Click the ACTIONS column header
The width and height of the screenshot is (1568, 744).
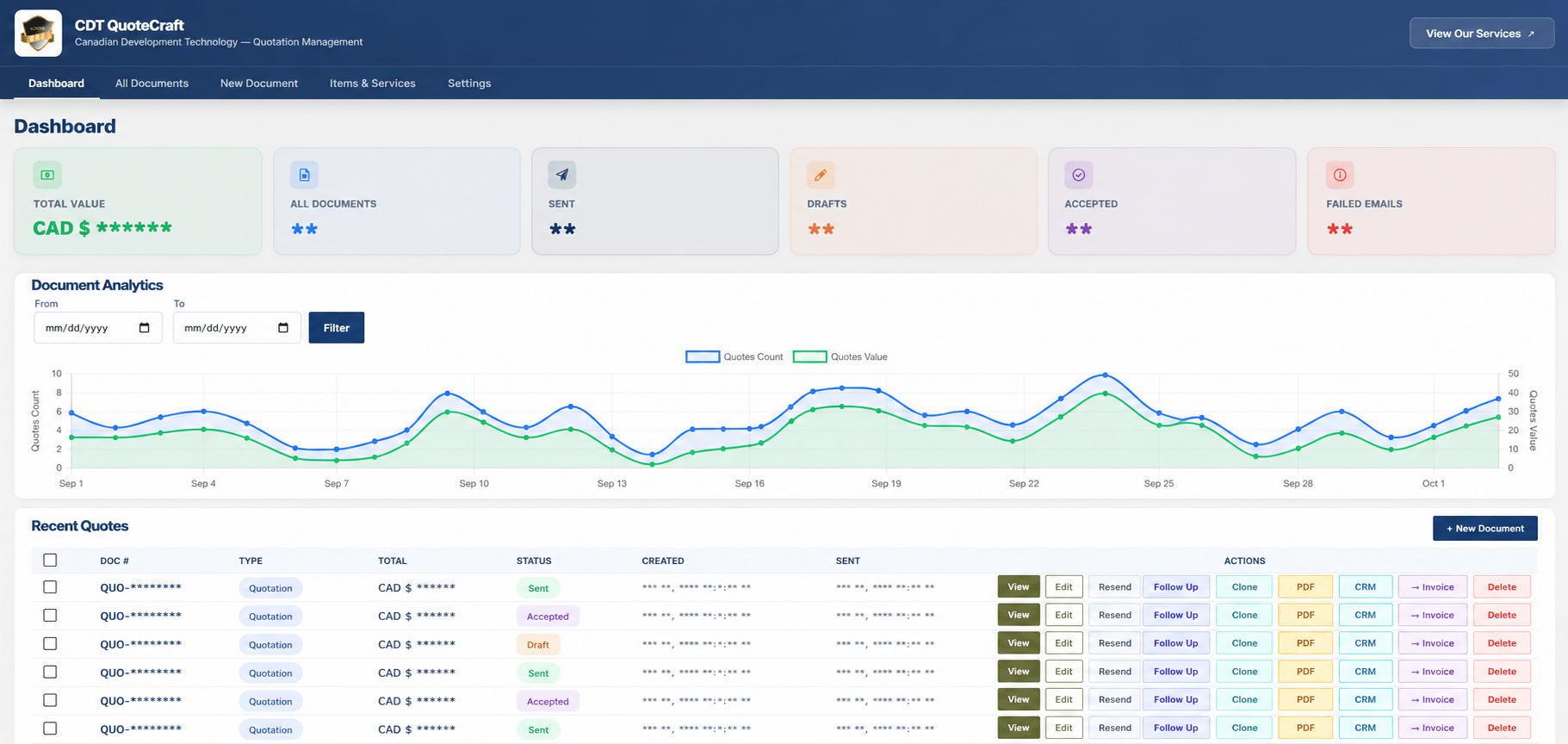point(1244,561)
